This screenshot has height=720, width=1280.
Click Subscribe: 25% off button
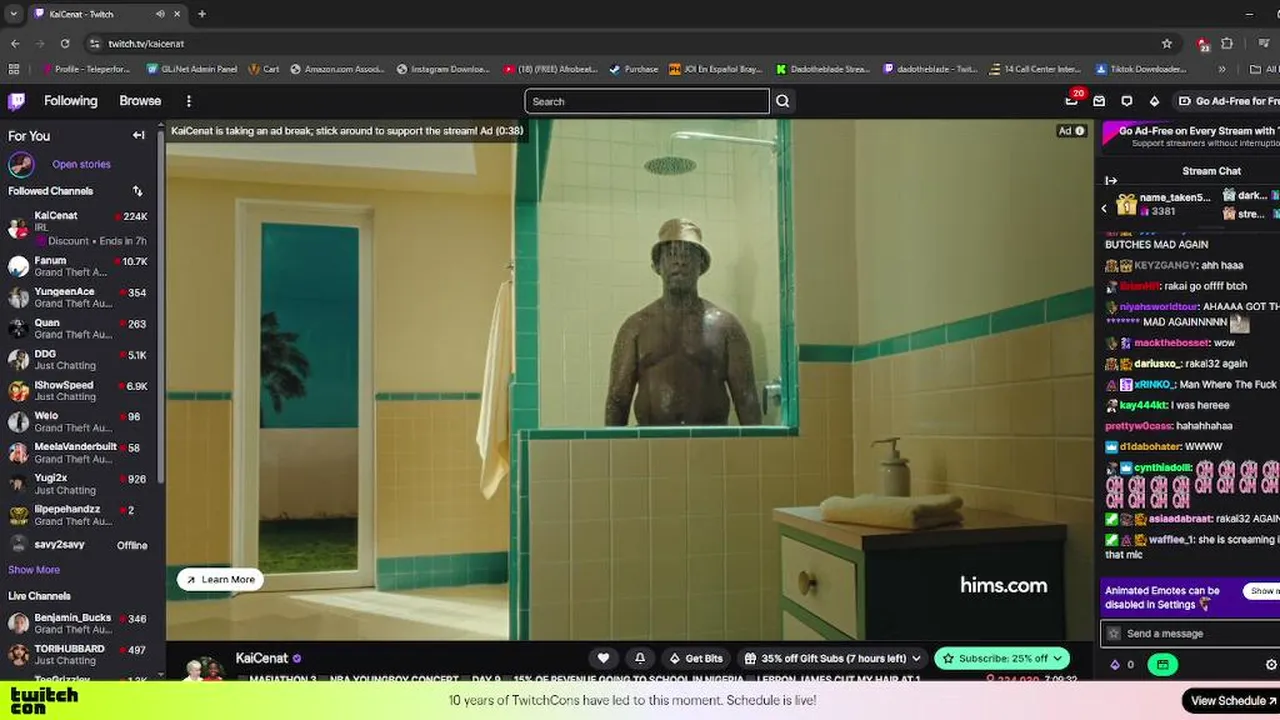1002,658
